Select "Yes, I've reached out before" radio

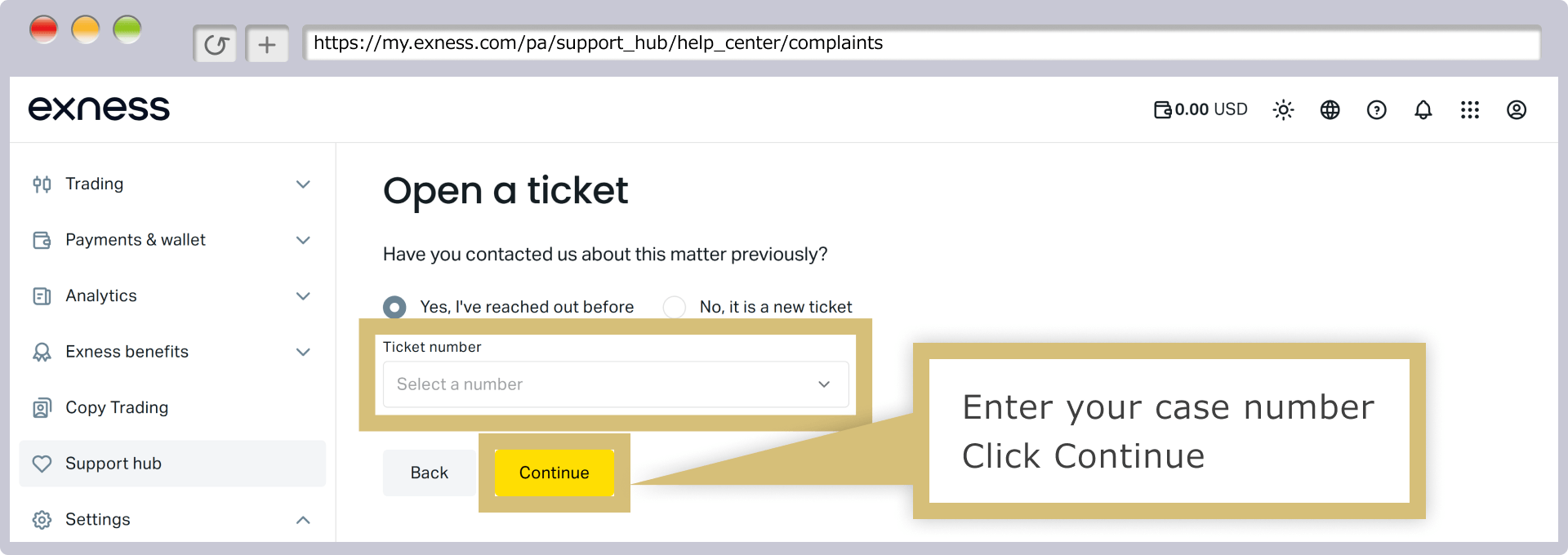(394, 307)
